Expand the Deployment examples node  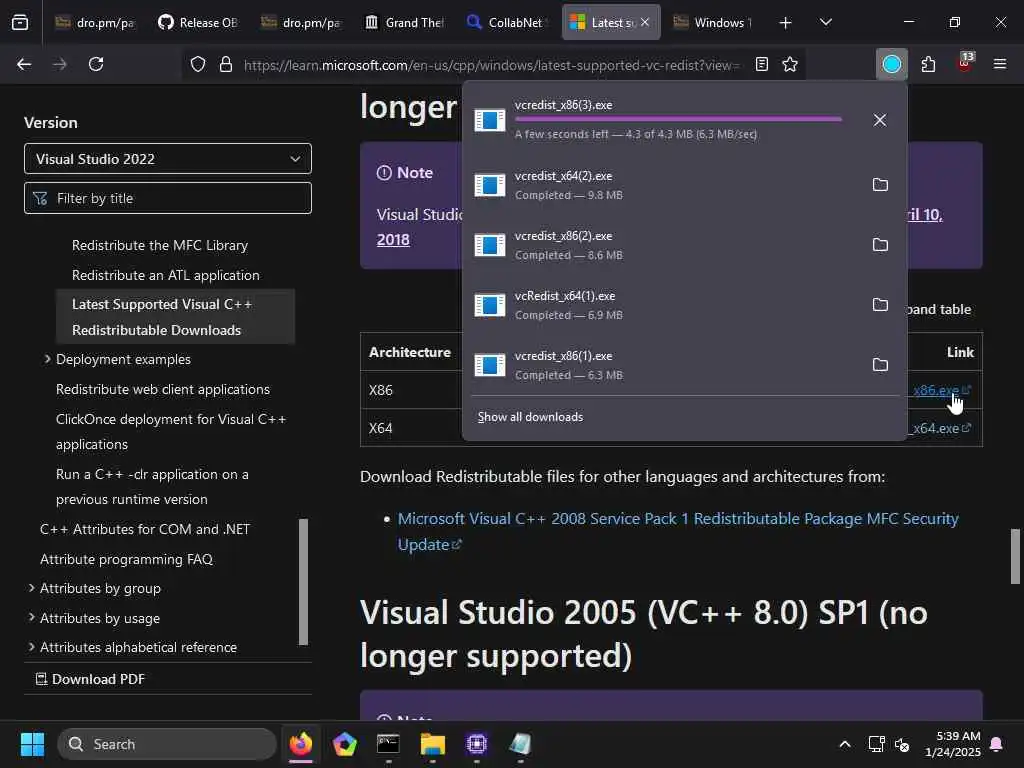tap(47, 359)
